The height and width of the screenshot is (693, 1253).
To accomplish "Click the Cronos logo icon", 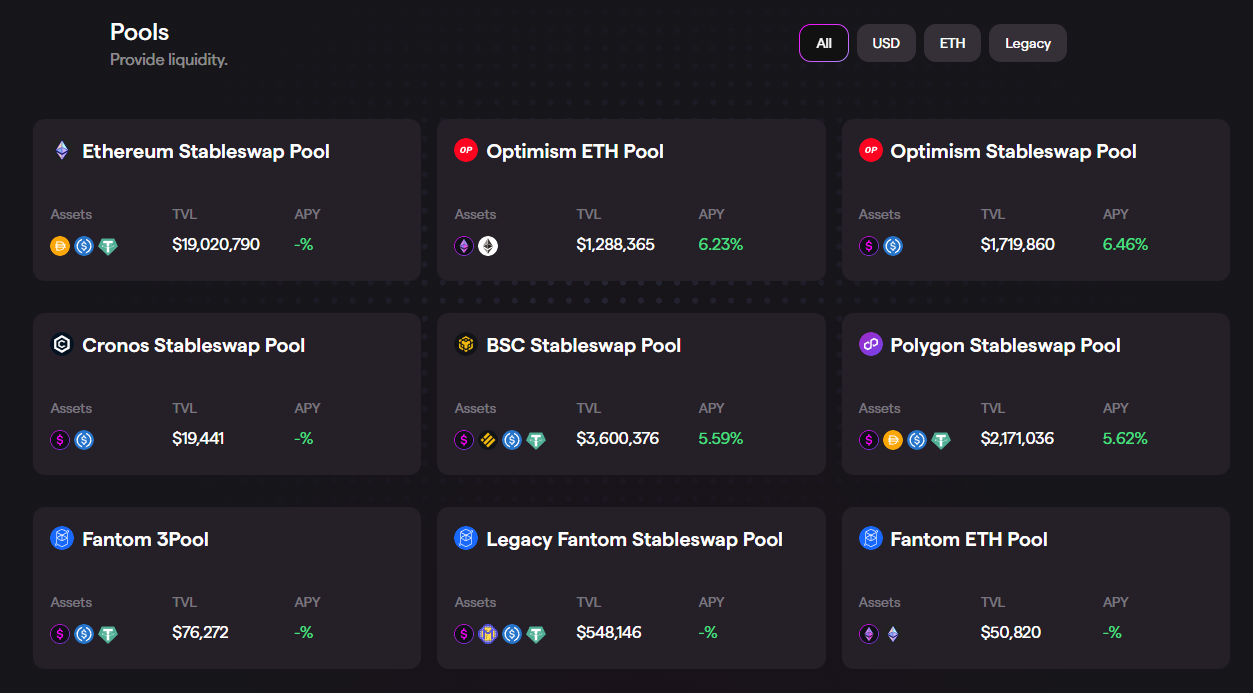I will tap(62, 345).
